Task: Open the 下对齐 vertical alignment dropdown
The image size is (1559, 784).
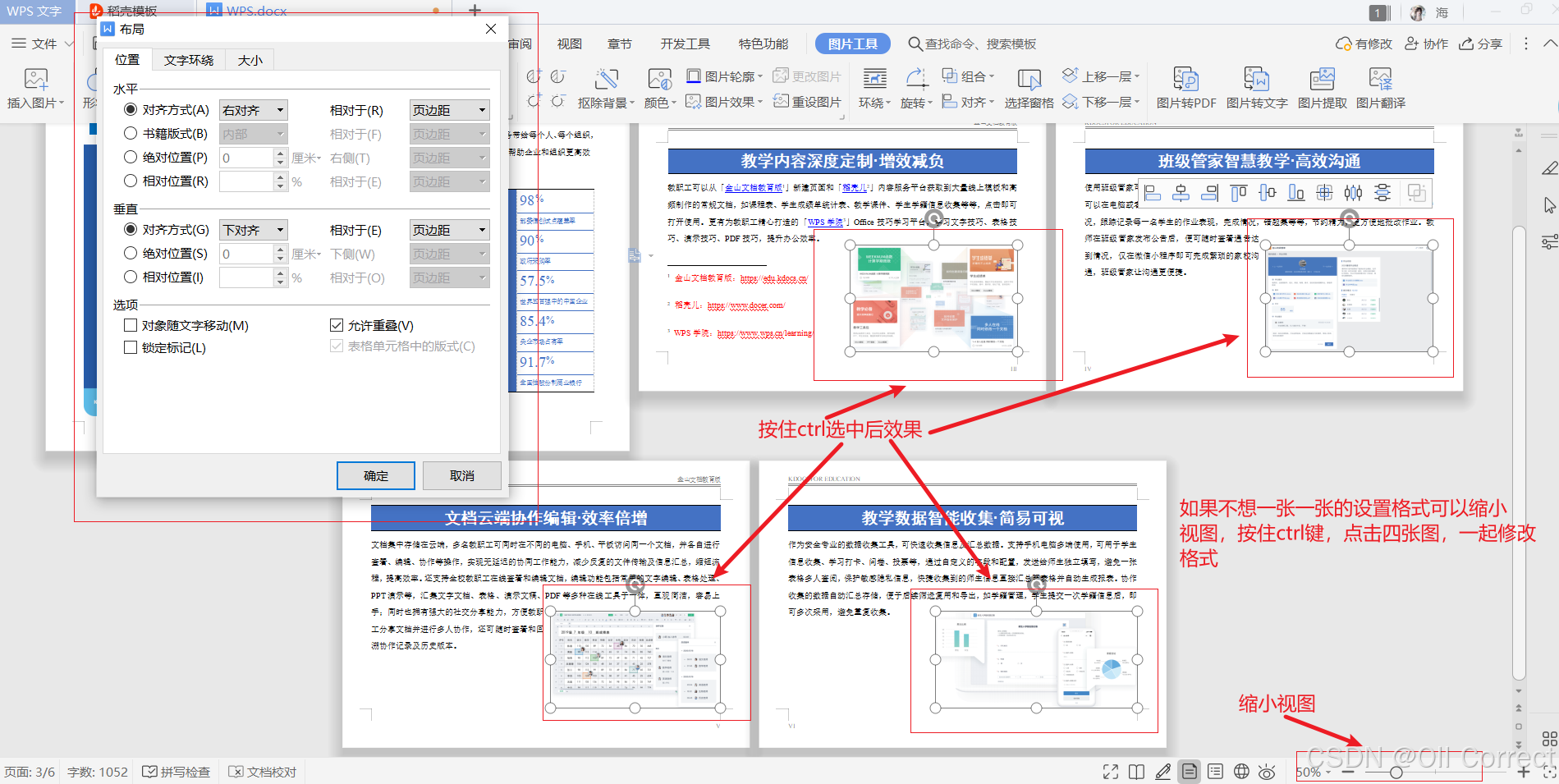Action: [254, 230]
